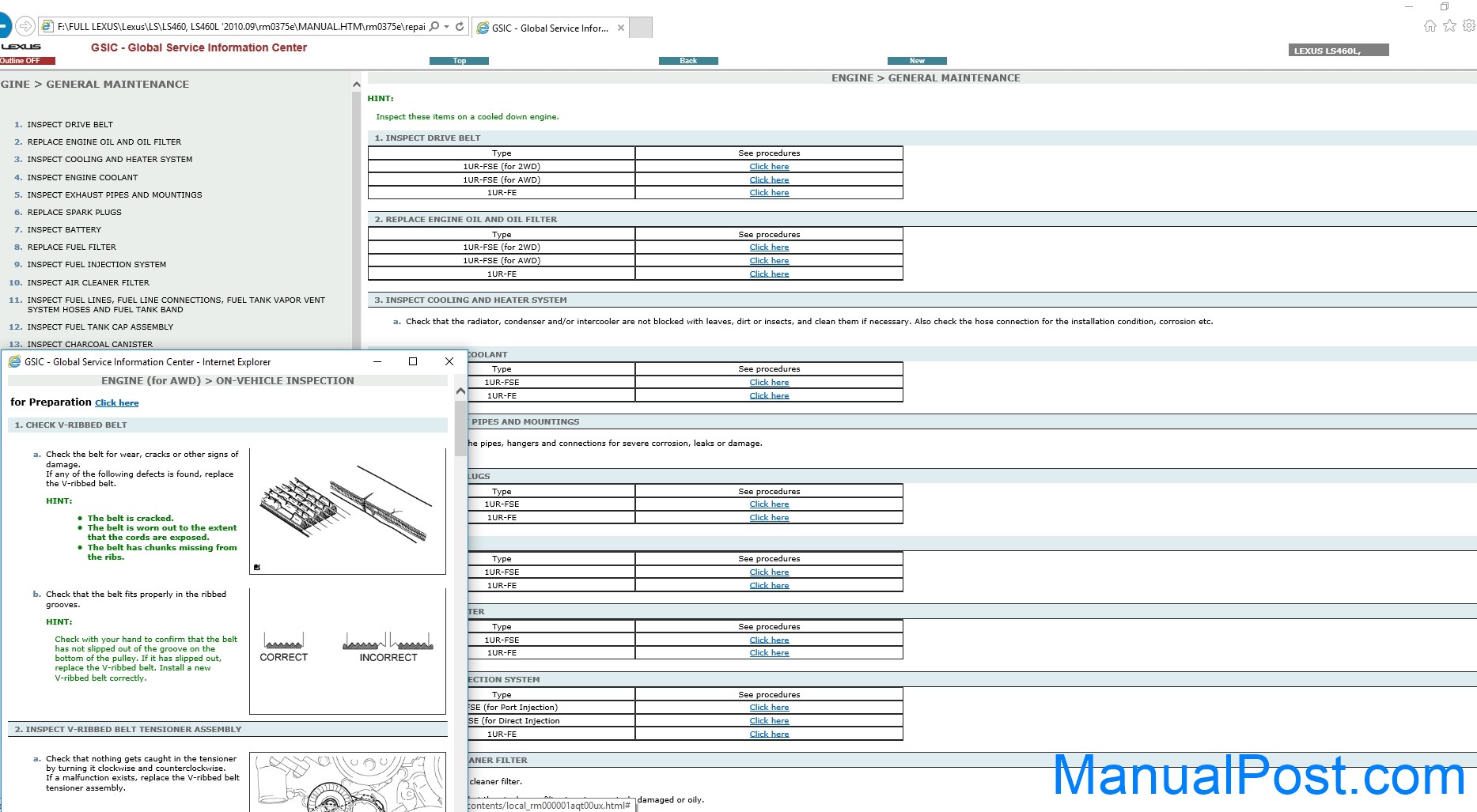
Task: Click the Top navigation button
Action: click(459, 61)
